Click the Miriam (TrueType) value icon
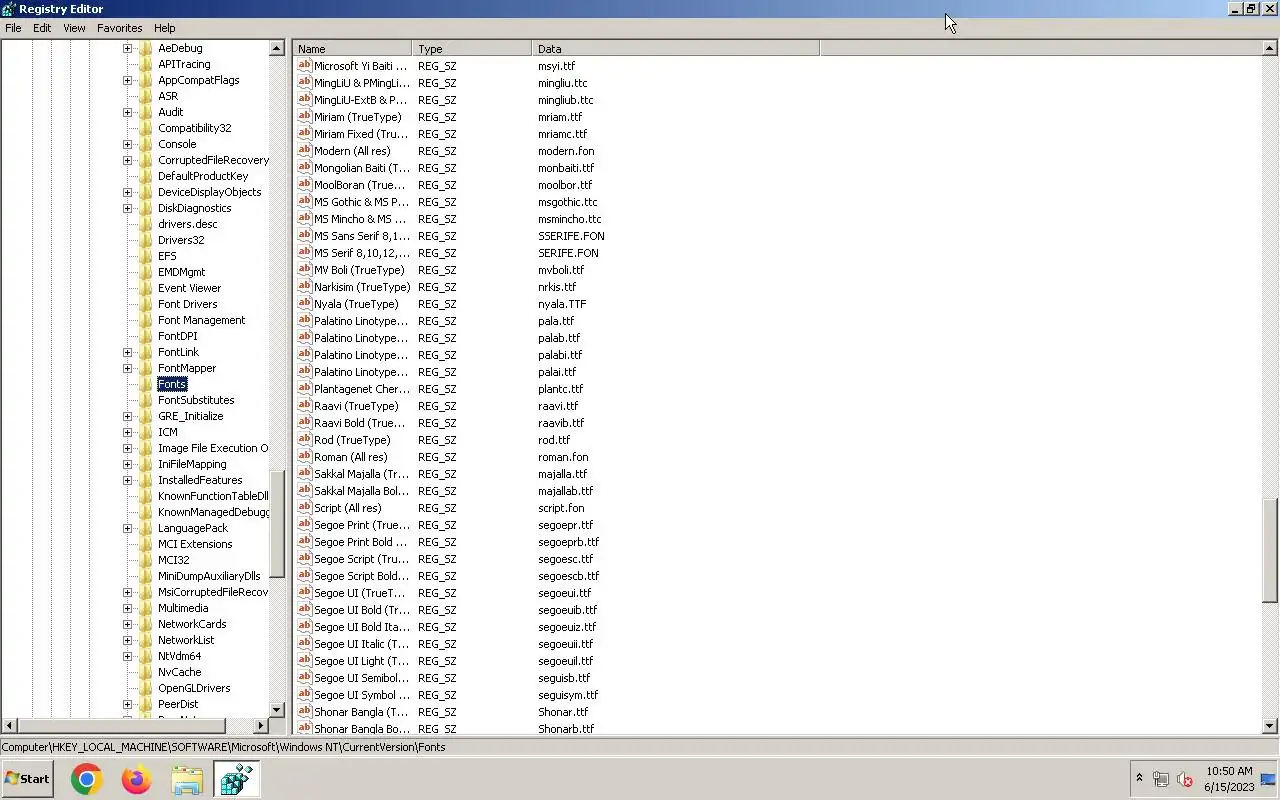Screen dimensions: 1280x800 tap(305, 117)
